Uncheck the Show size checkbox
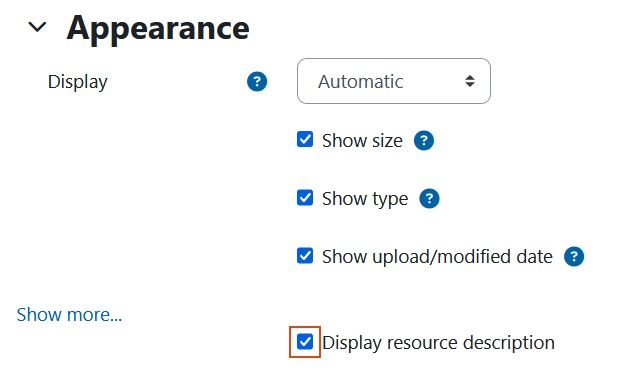 pos(305,139)
